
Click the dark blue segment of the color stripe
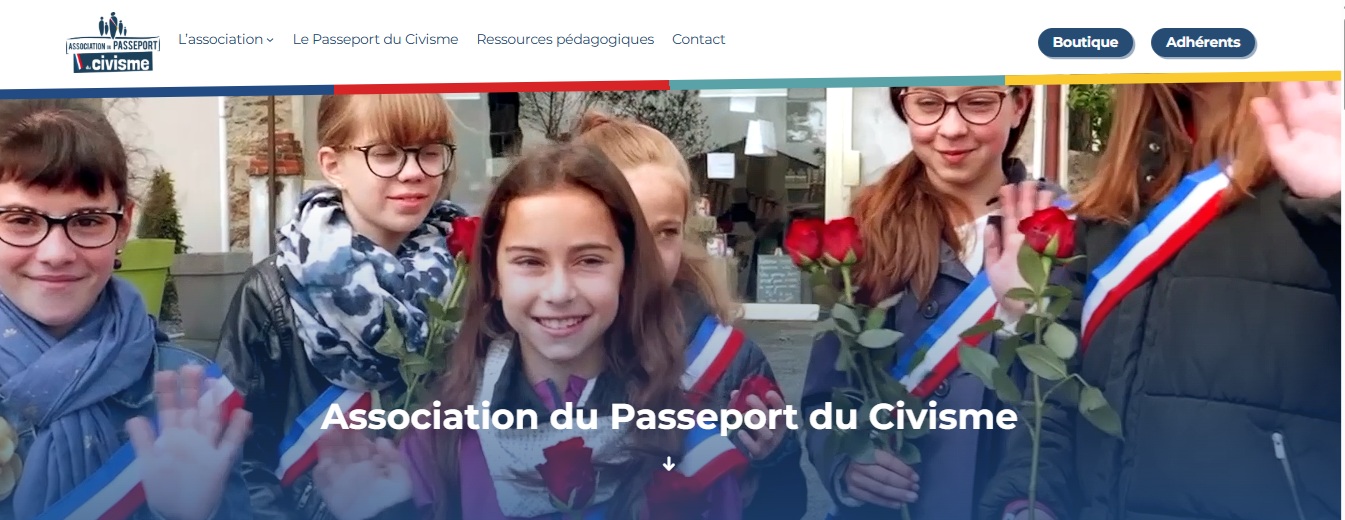(167, 90)
